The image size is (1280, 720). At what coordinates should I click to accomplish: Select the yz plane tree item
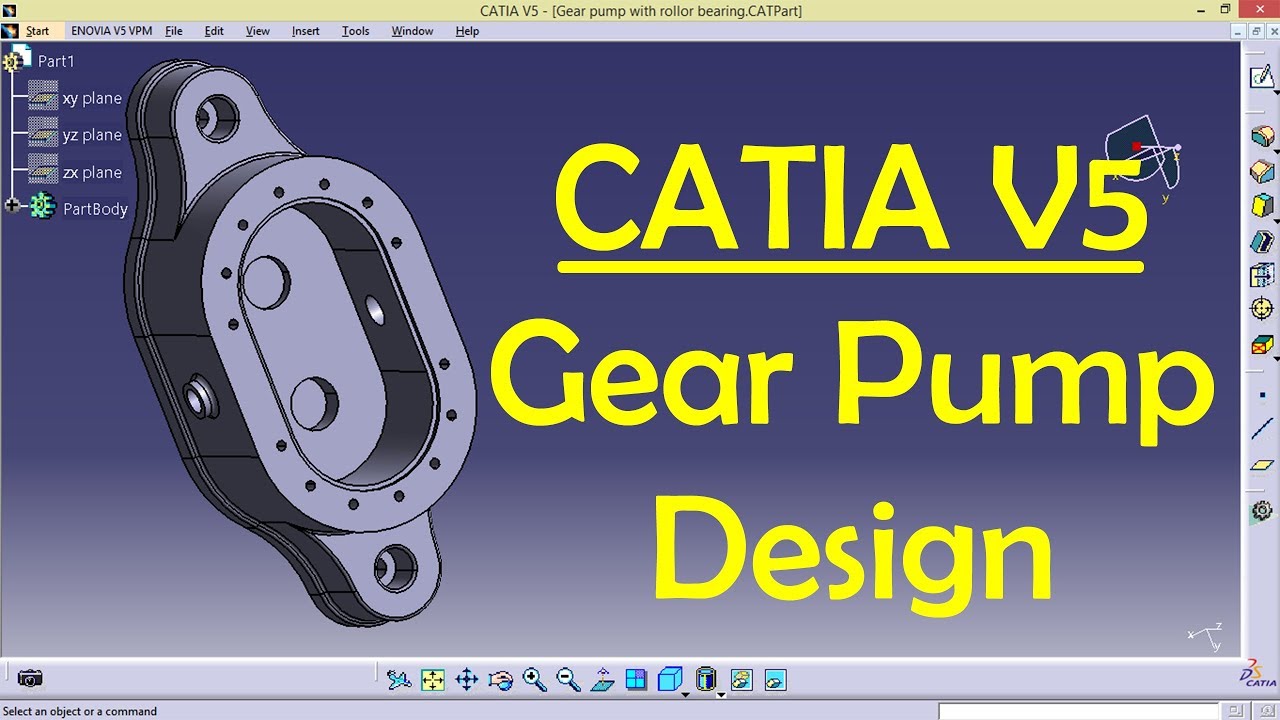pyautogui.click(x=92, y=135)
